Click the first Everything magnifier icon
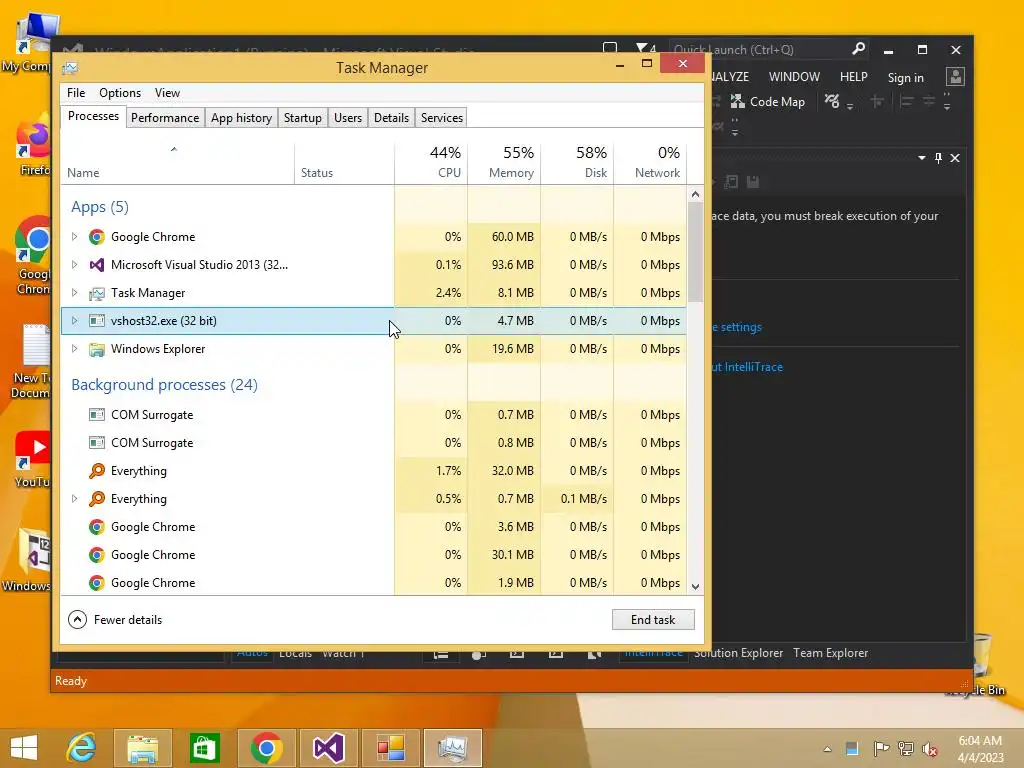Image resolution: width=1024 pixels, height=768 pixels. pos(97,471)
